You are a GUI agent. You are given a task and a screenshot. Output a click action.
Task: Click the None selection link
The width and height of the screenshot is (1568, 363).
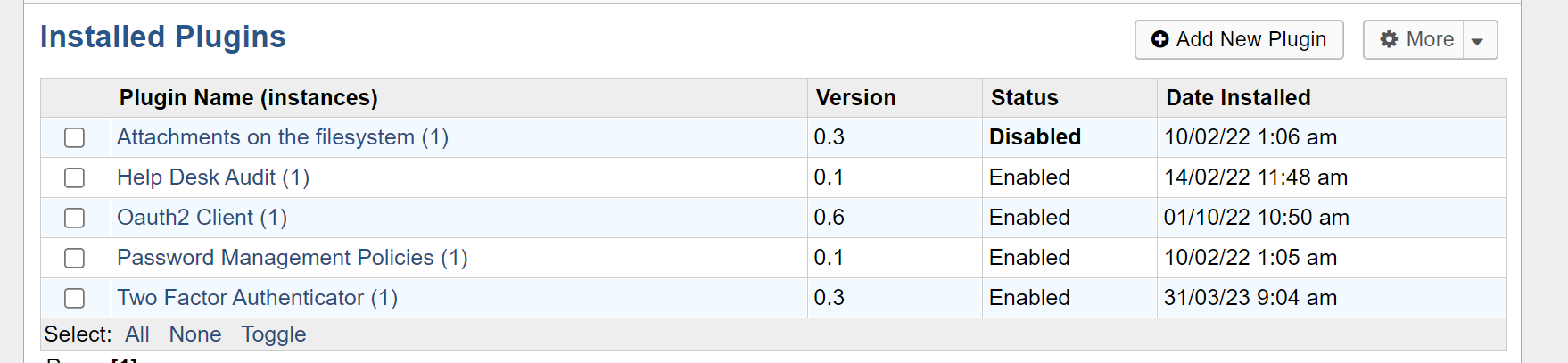tap(195, 334)
